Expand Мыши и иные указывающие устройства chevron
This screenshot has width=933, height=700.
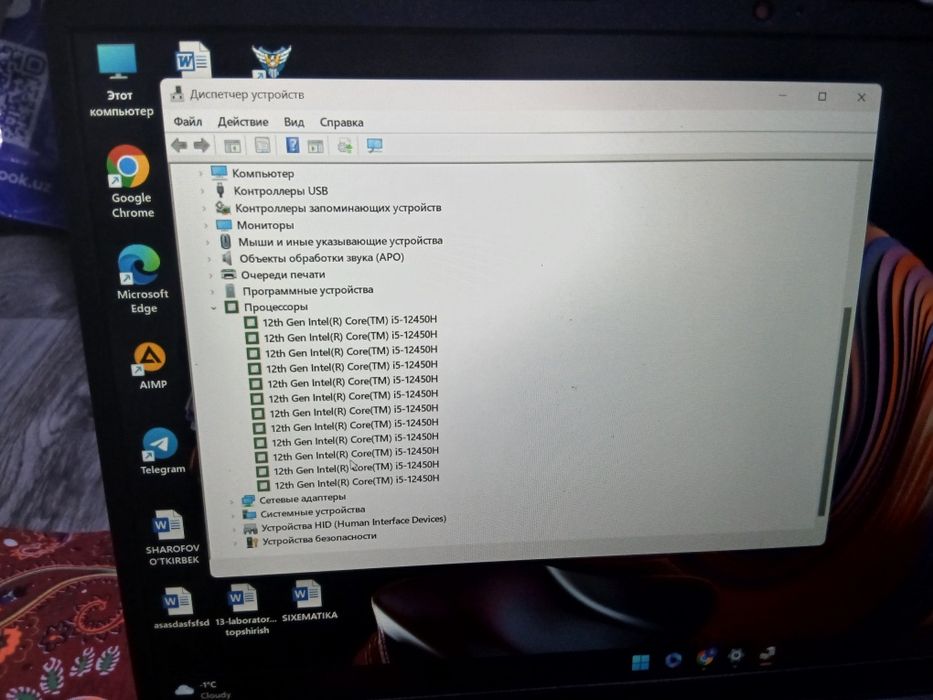pyautogui.click(x=208, y=242)
